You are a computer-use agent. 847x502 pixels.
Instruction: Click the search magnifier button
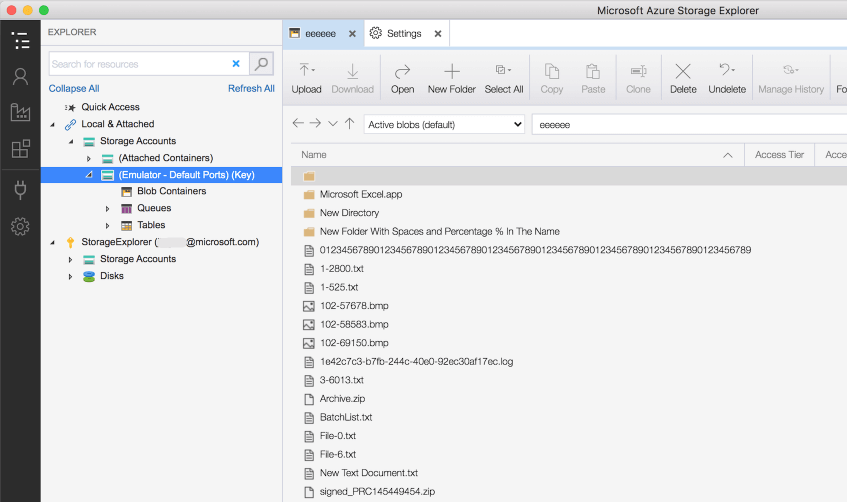coord(261,64)
